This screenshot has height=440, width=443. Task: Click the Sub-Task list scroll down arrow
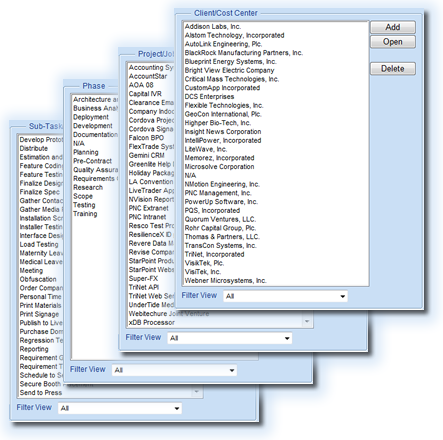coord(197,392)
